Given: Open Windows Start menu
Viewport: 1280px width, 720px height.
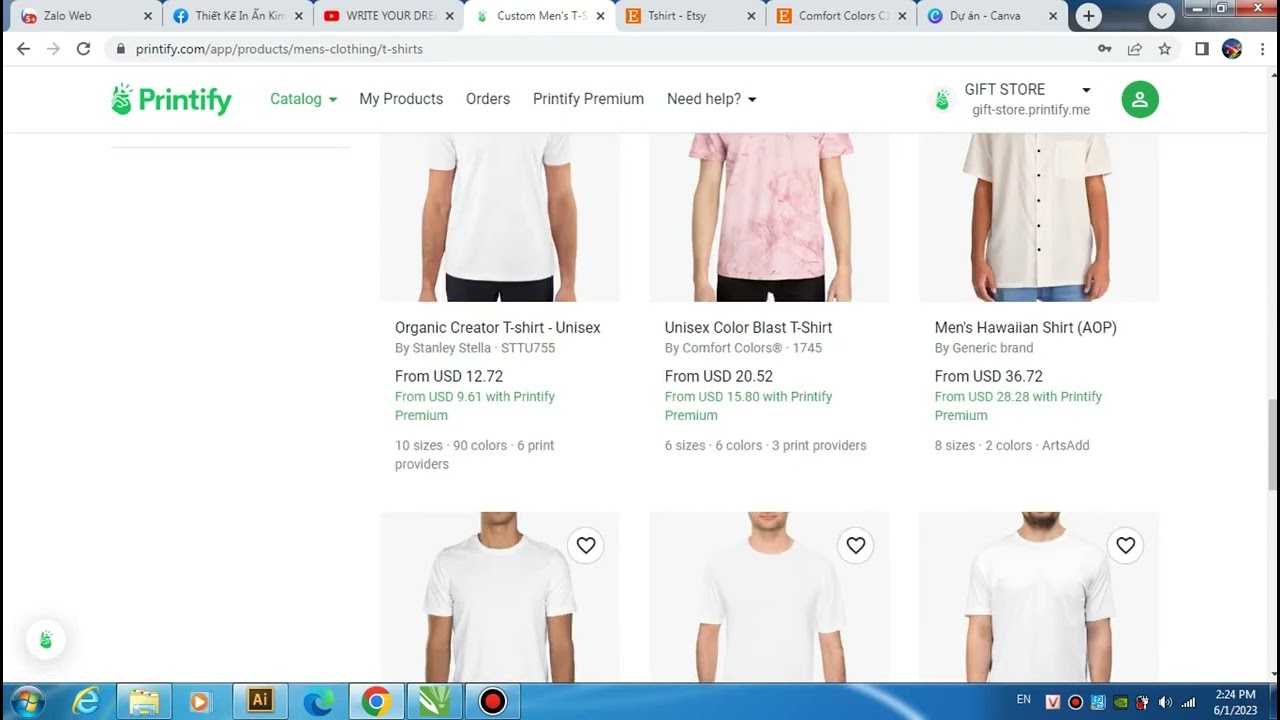Looking at the screenshot, I should coord(26,701).
